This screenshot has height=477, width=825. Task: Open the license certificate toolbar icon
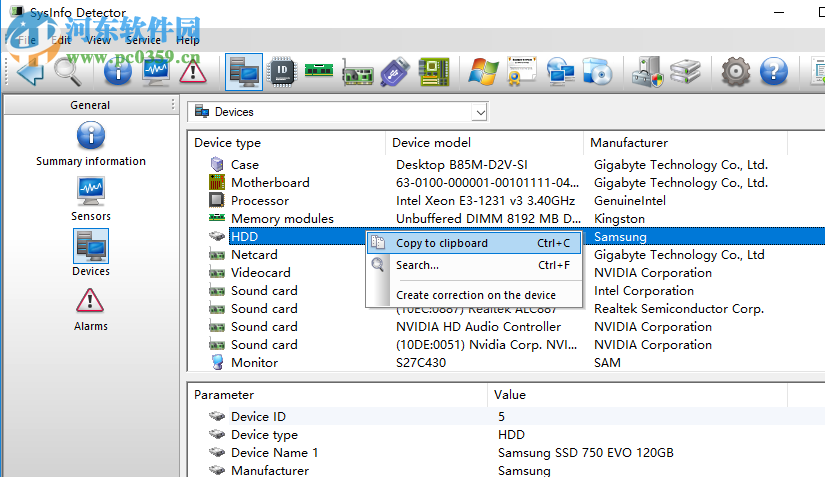[521, 71]
